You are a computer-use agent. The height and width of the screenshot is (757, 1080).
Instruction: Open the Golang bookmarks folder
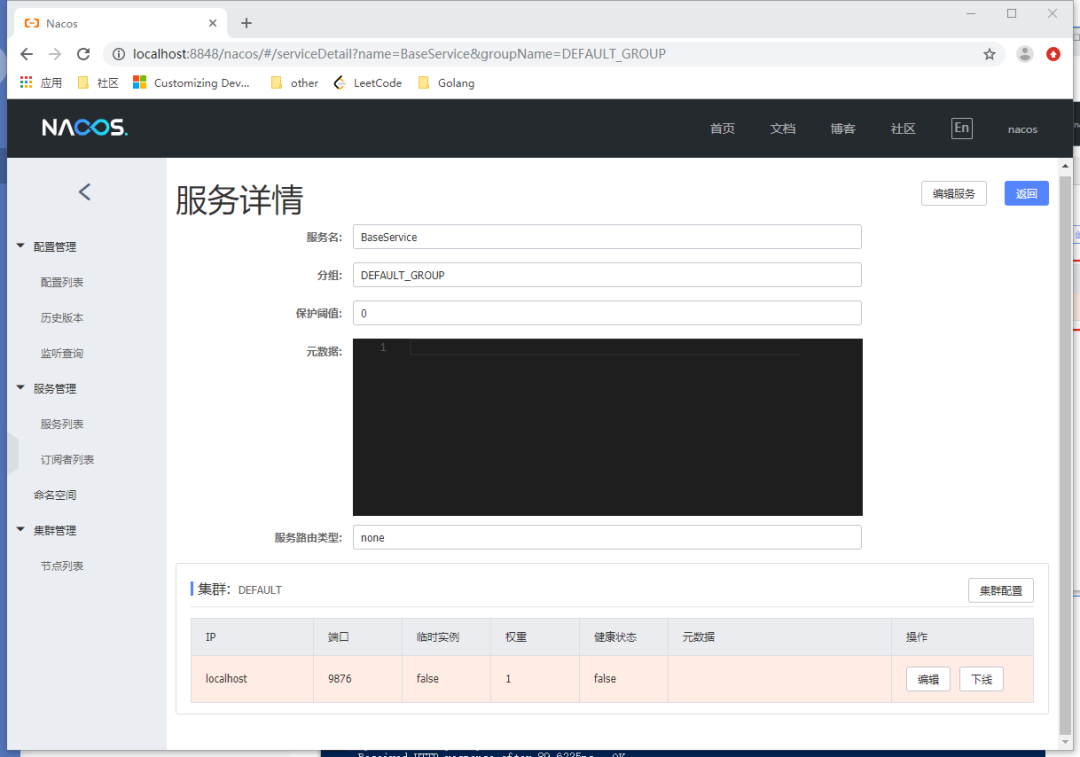coord(446,83)
